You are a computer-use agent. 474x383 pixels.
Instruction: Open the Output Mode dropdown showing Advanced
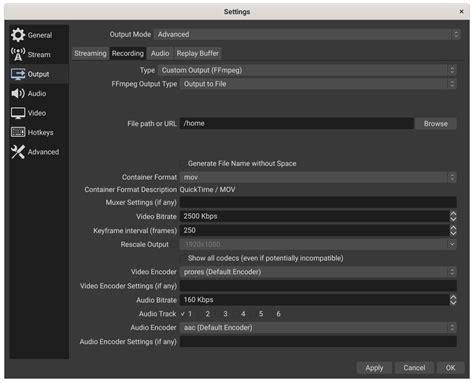pos(307,34)
